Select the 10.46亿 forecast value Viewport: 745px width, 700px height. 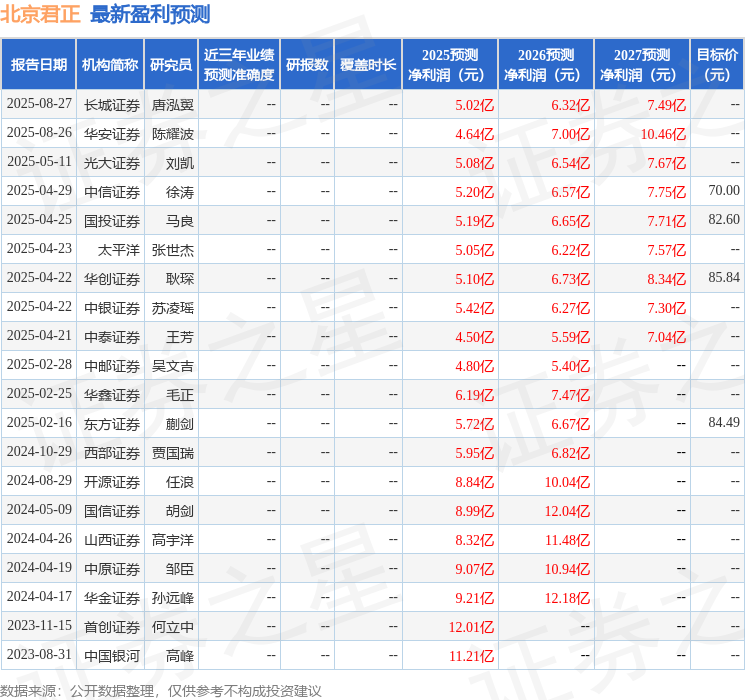tap(663, 134)
